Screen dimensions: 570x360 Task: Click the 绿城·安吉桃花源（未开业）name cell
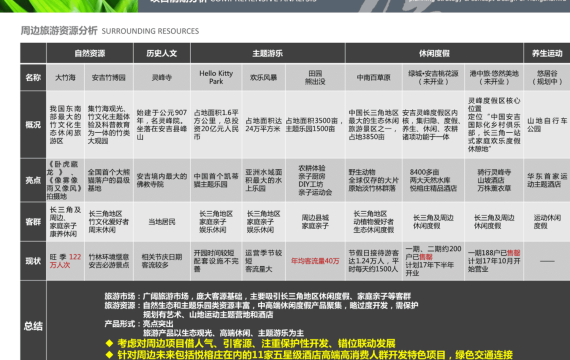tap(433, 77)
